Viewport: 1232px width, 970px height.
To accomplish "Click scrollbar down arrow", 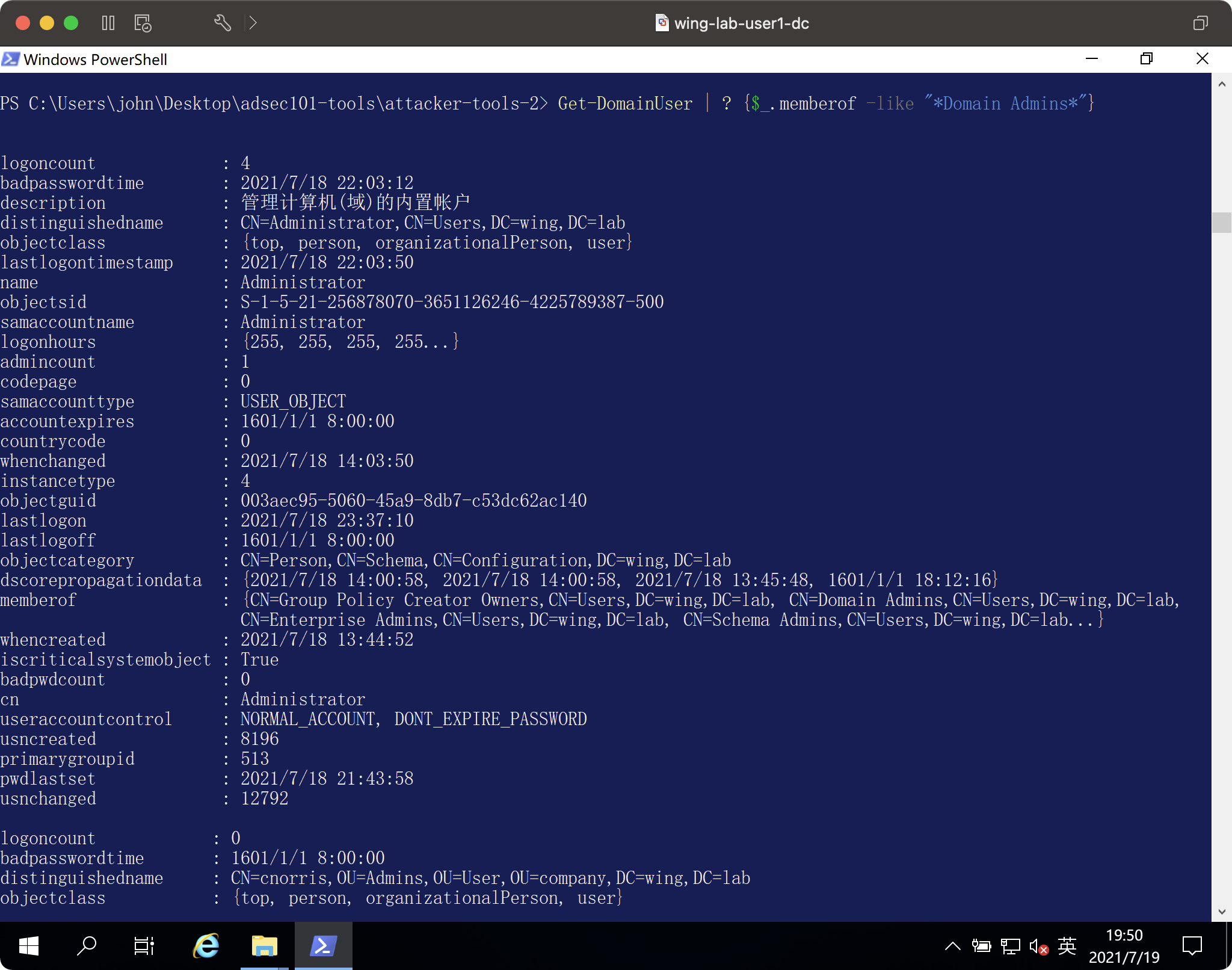I will pos(1222,912).
